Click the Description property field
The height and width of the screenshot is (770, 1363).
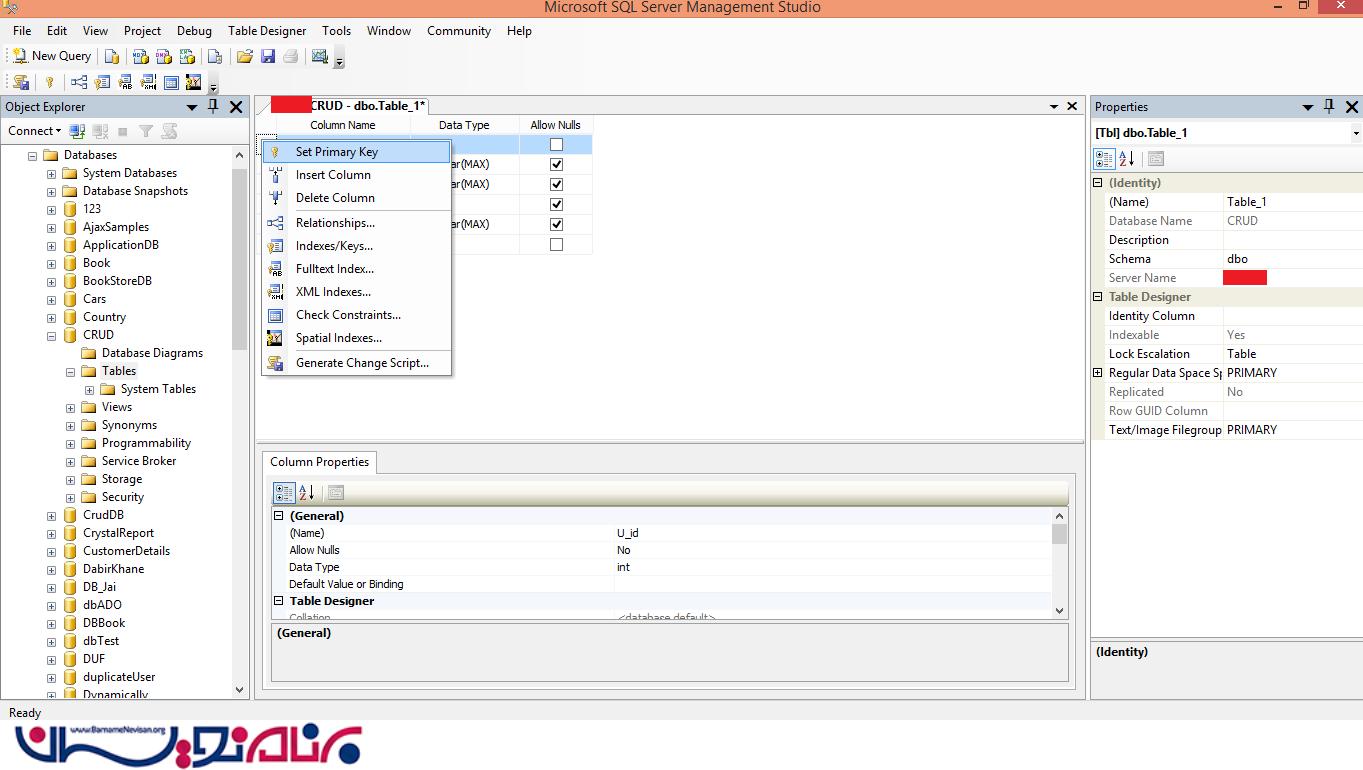pos(1290,240)
